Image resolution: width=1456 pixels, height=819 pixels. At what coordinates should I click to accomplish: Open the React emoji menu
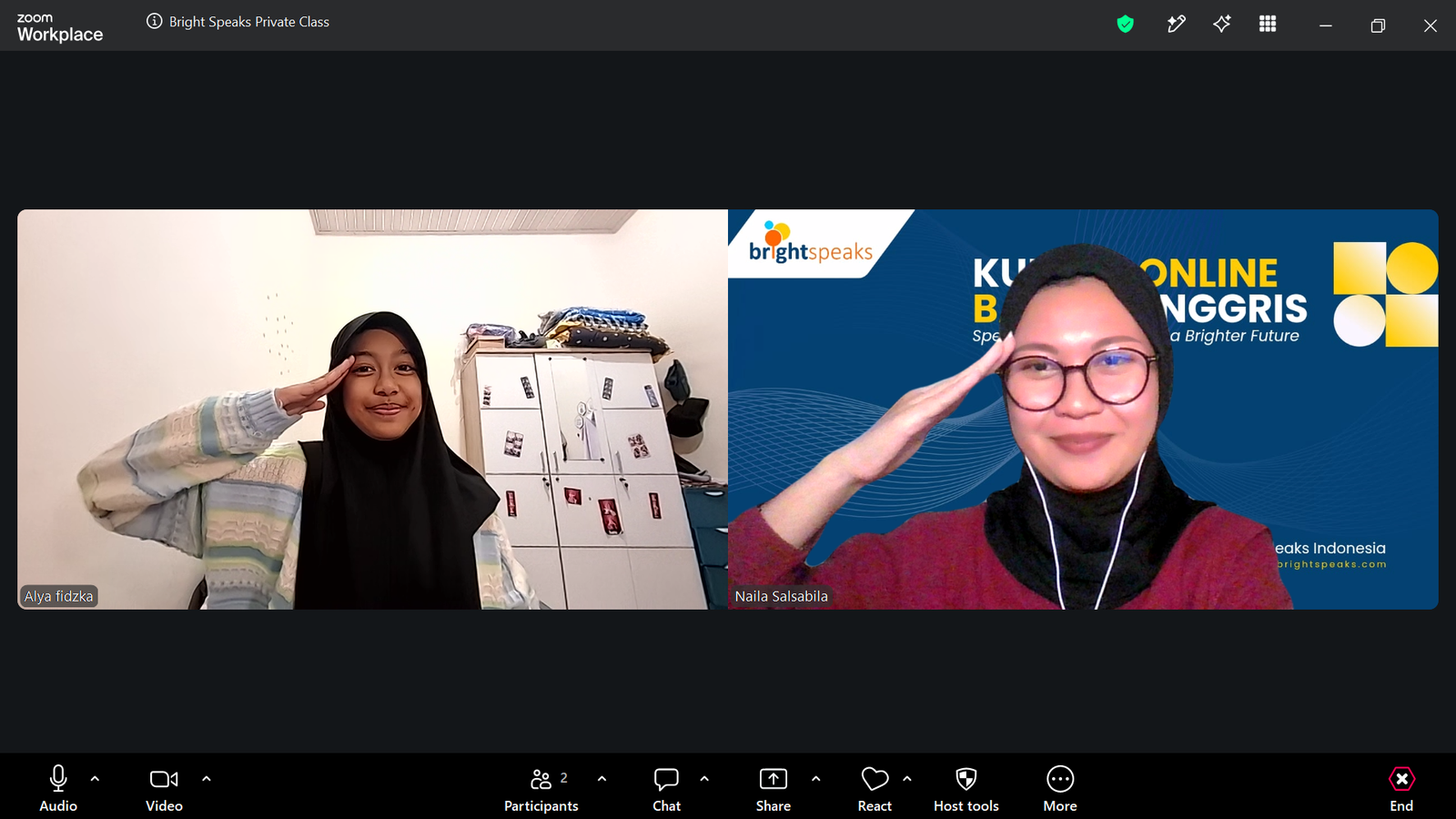click(x=875, y=788)
